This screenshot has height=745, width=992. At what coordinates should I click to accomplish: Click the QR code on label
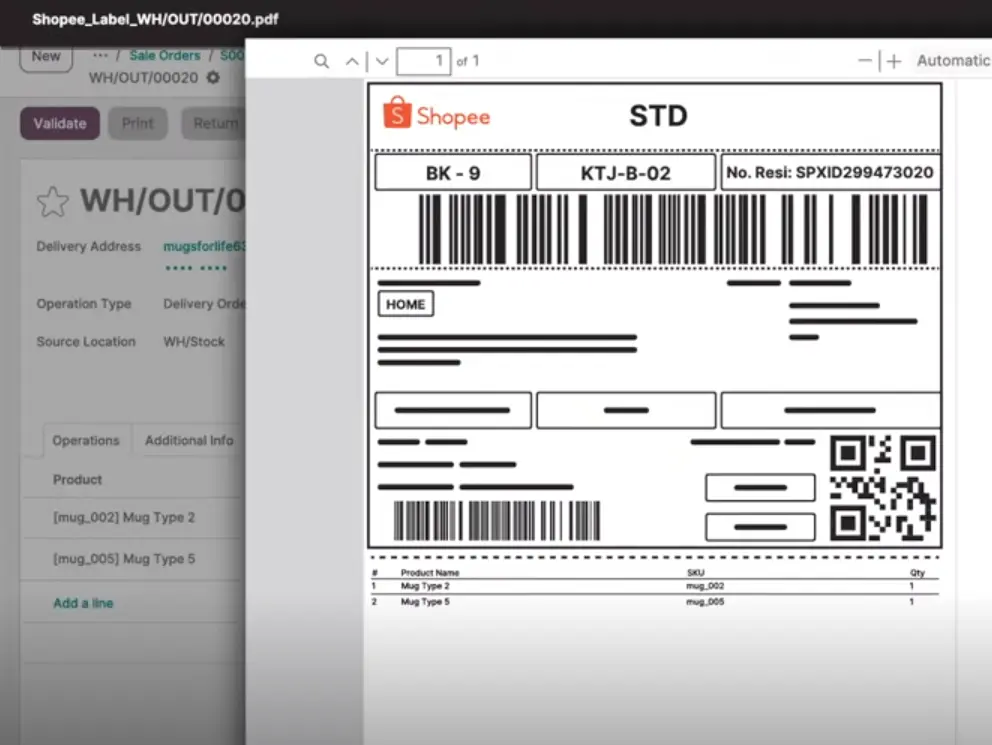(x=883, y=488)
